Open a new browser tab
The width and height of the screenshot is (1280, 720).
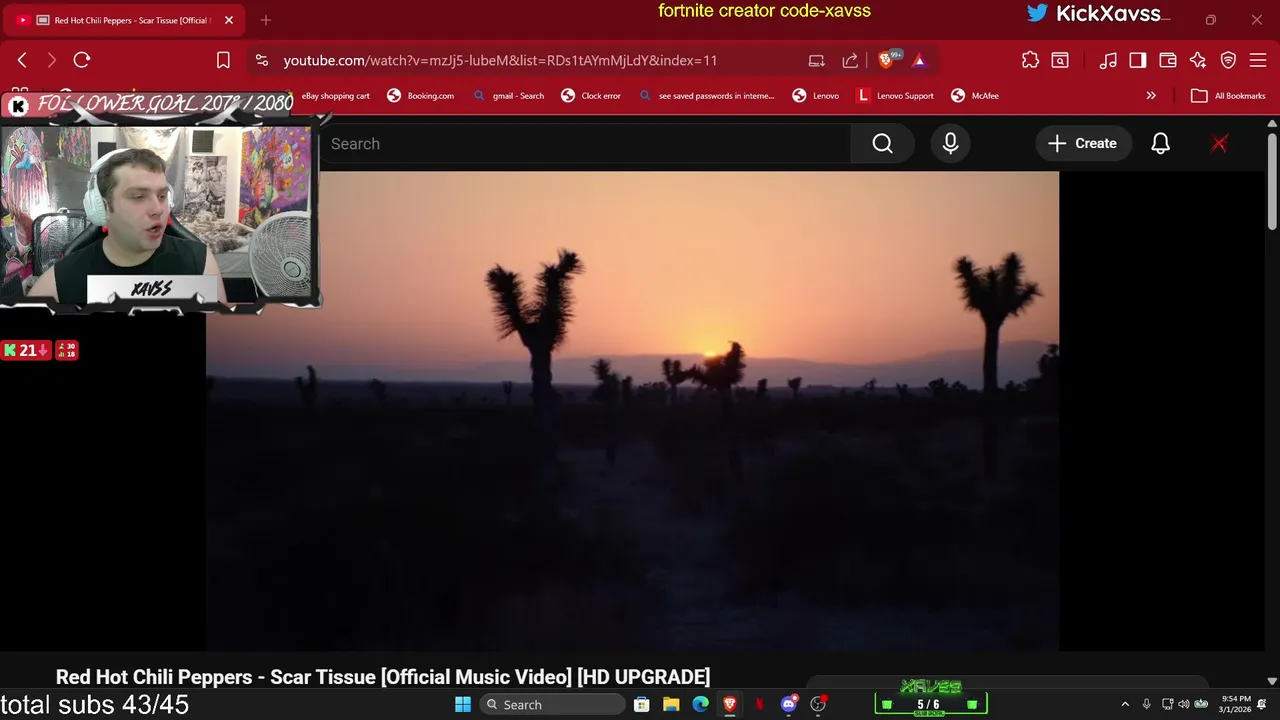[x=266, y=20]
